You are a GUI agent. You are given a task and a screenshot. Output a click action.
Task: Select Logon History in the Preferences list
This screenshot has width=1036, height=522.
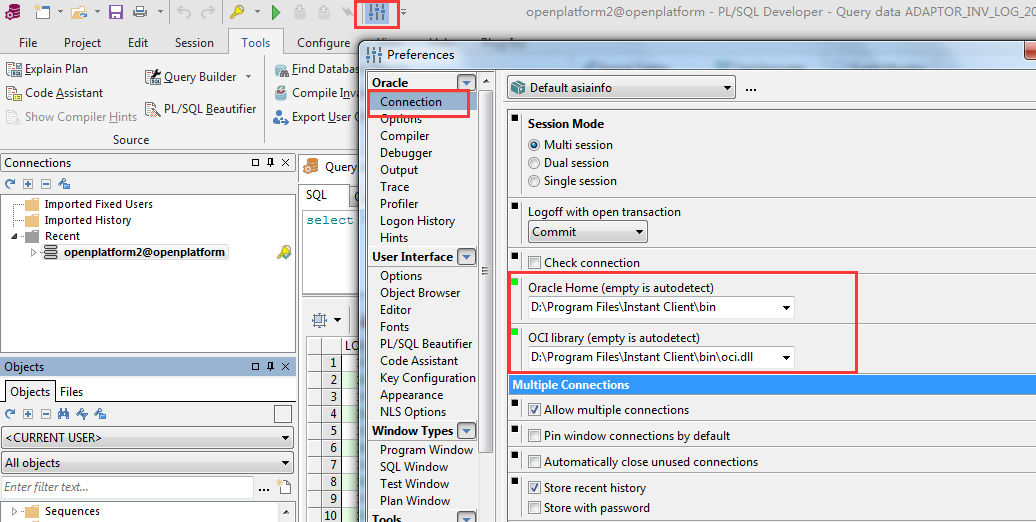(418, 221)
